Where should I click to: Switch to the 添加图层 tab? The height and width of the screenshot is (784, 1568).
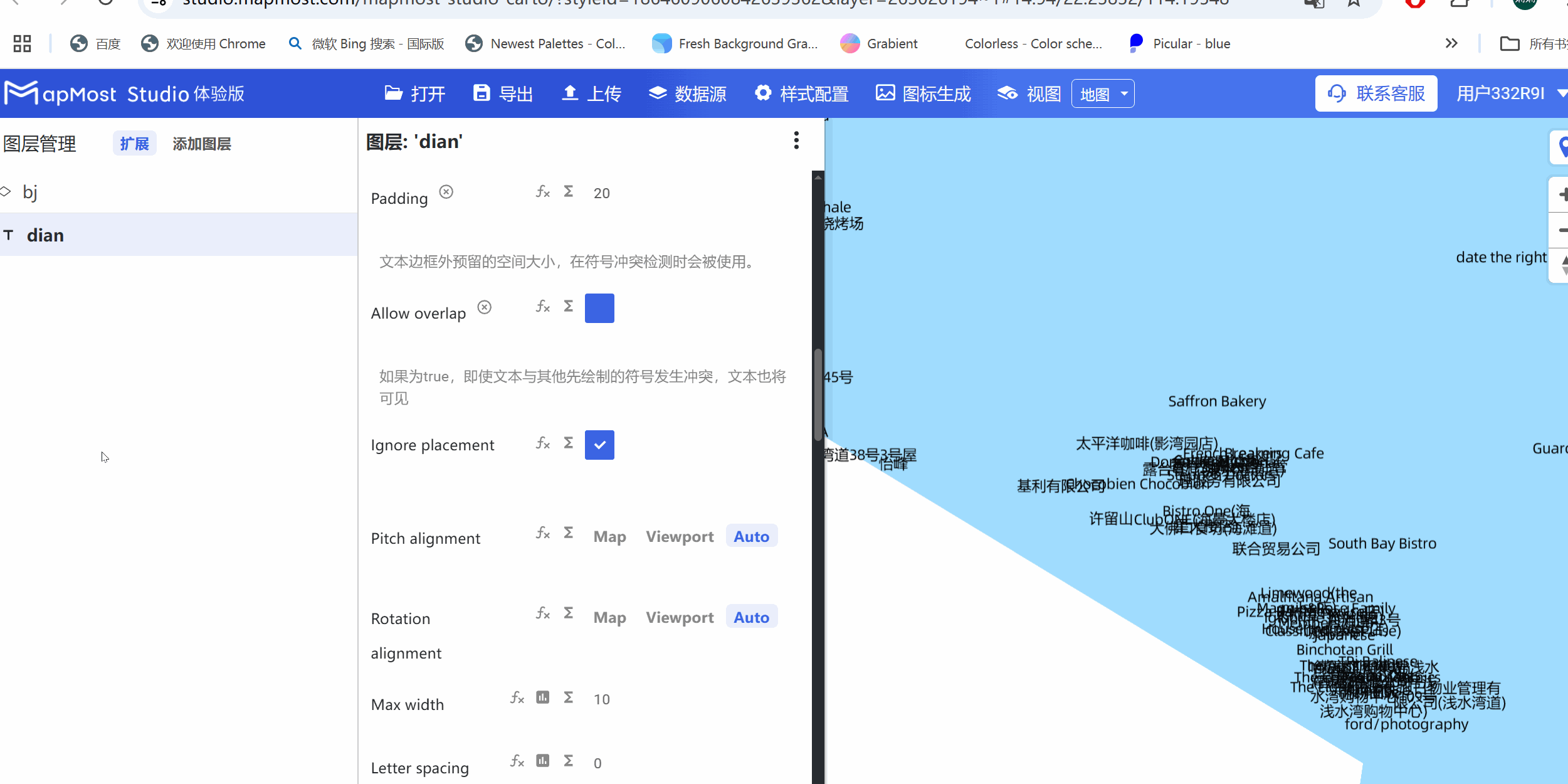[x=202, y=144]
